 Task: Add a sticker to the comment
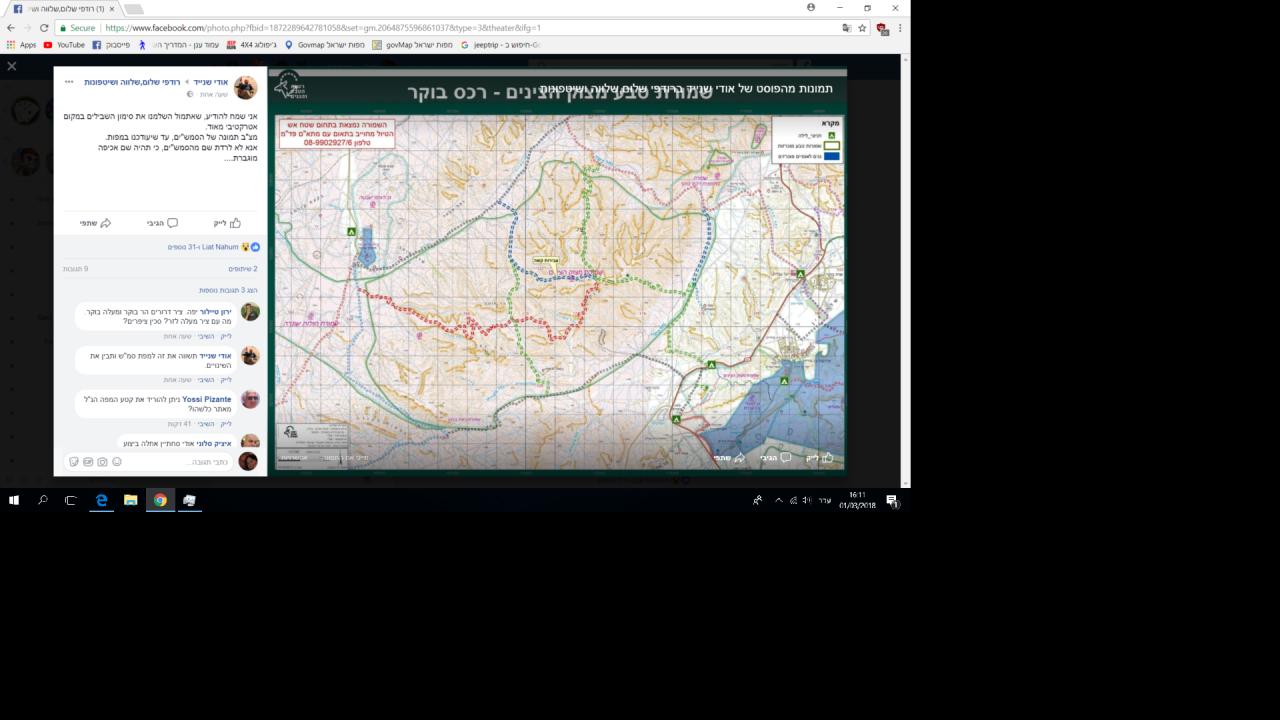[x=74, y=462]
